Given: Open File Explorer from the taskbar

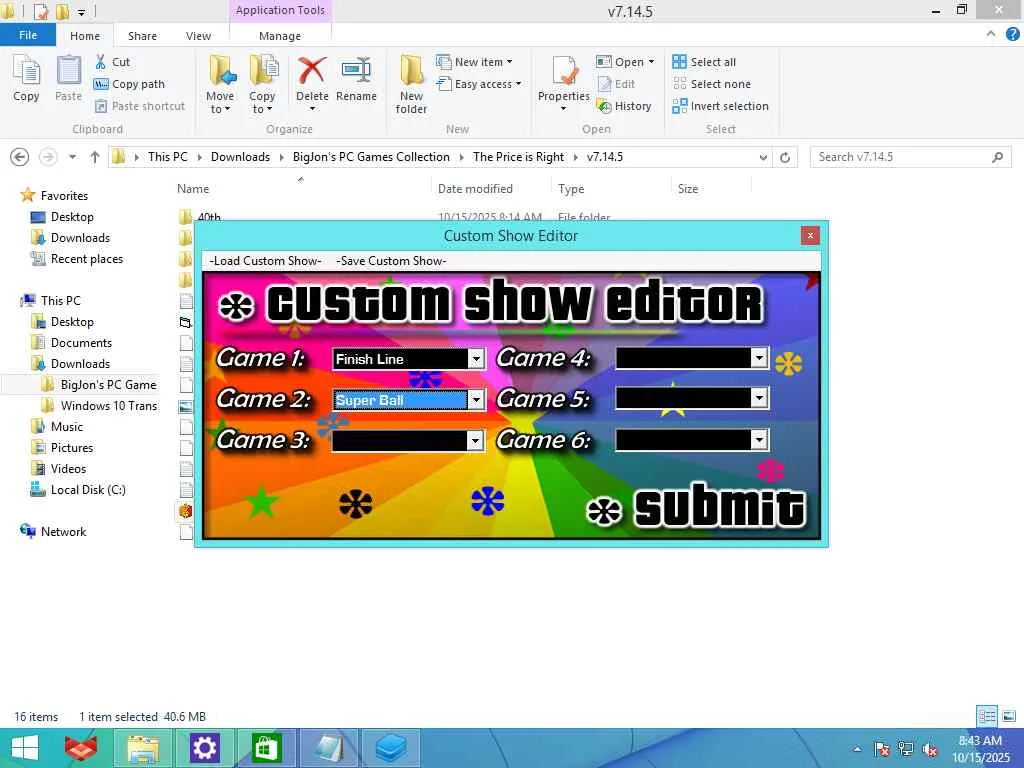Looking at the screenshot, I should [x=143, y=748].
